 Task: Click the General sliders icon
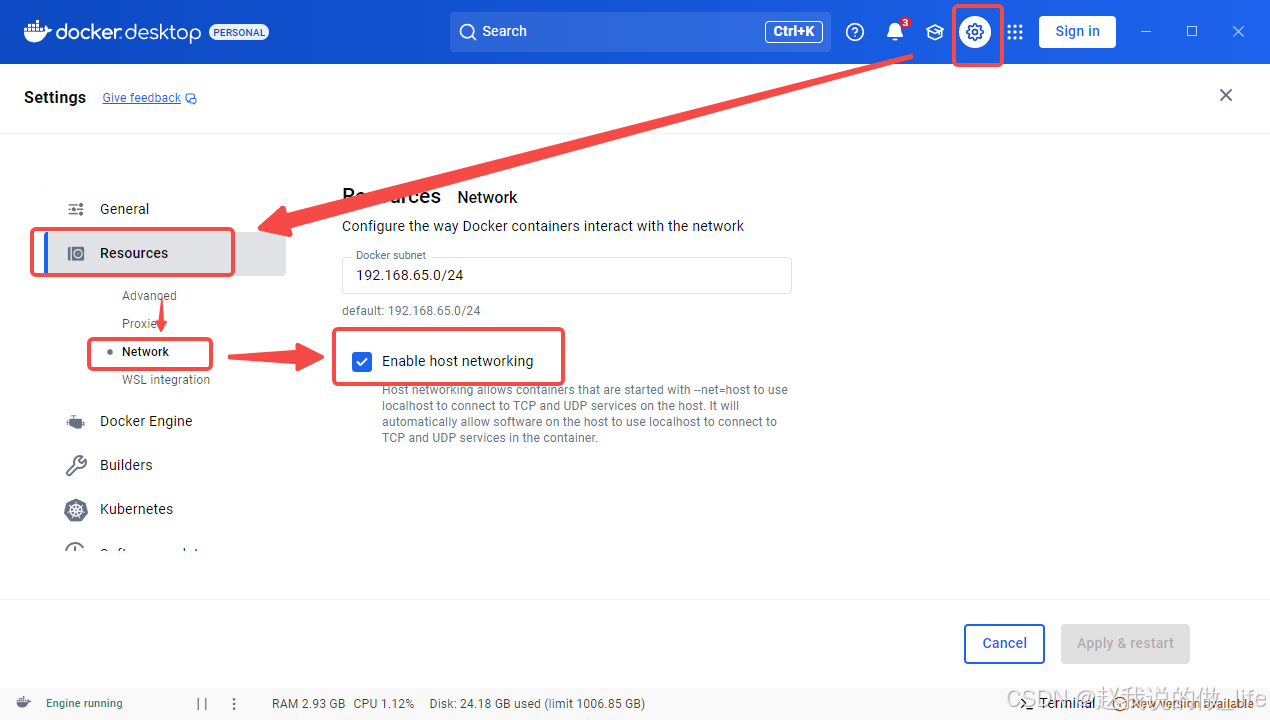point(76,209)
